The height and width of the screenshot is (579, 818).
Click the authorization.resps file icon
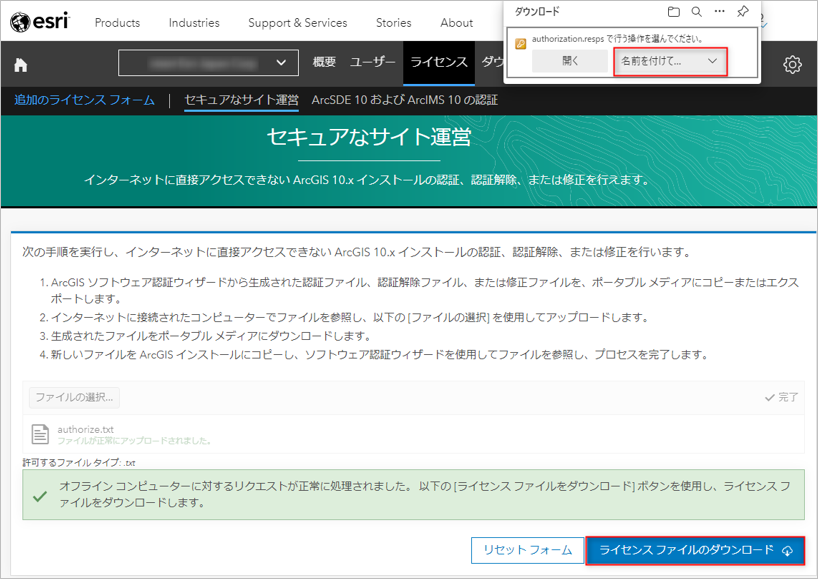(521, 44)
